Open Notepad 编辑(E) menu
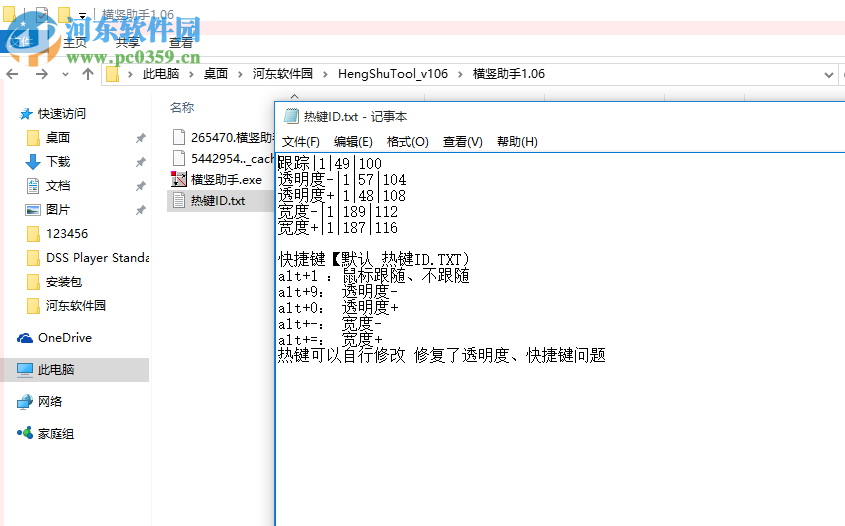 click(354, 142)
